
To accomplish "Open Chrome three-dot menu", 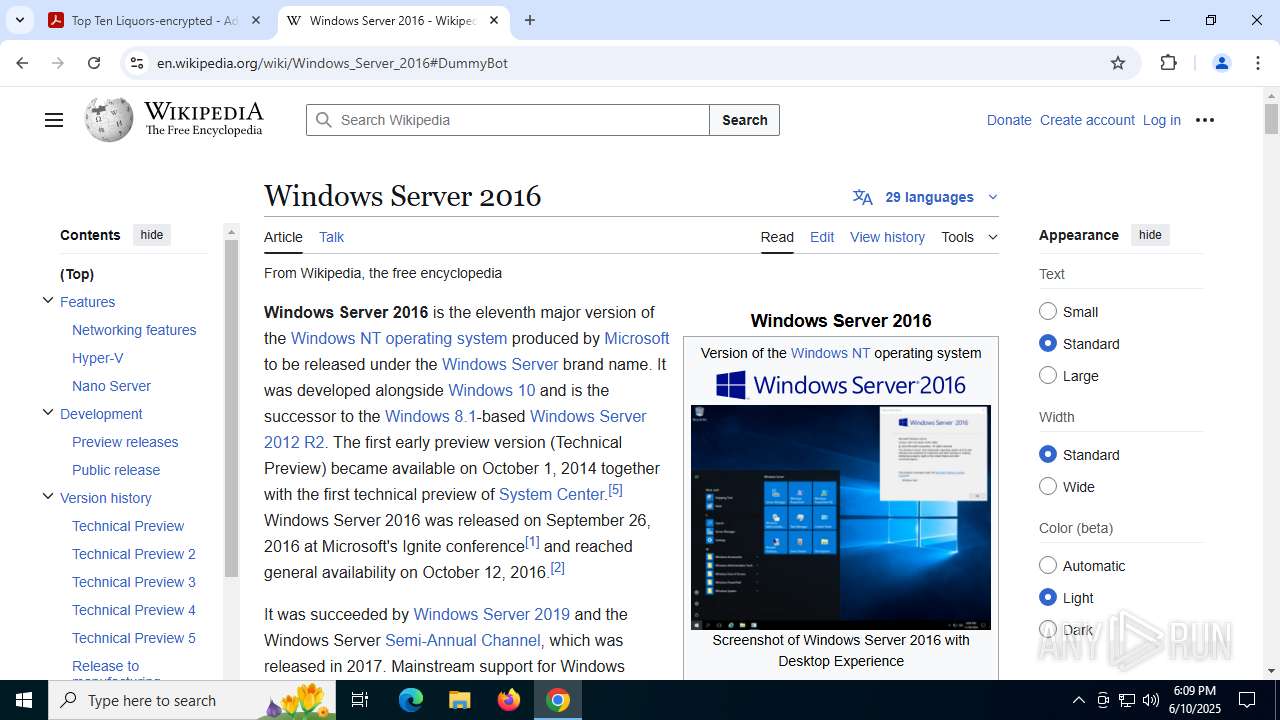I will tap(1258, 63).
